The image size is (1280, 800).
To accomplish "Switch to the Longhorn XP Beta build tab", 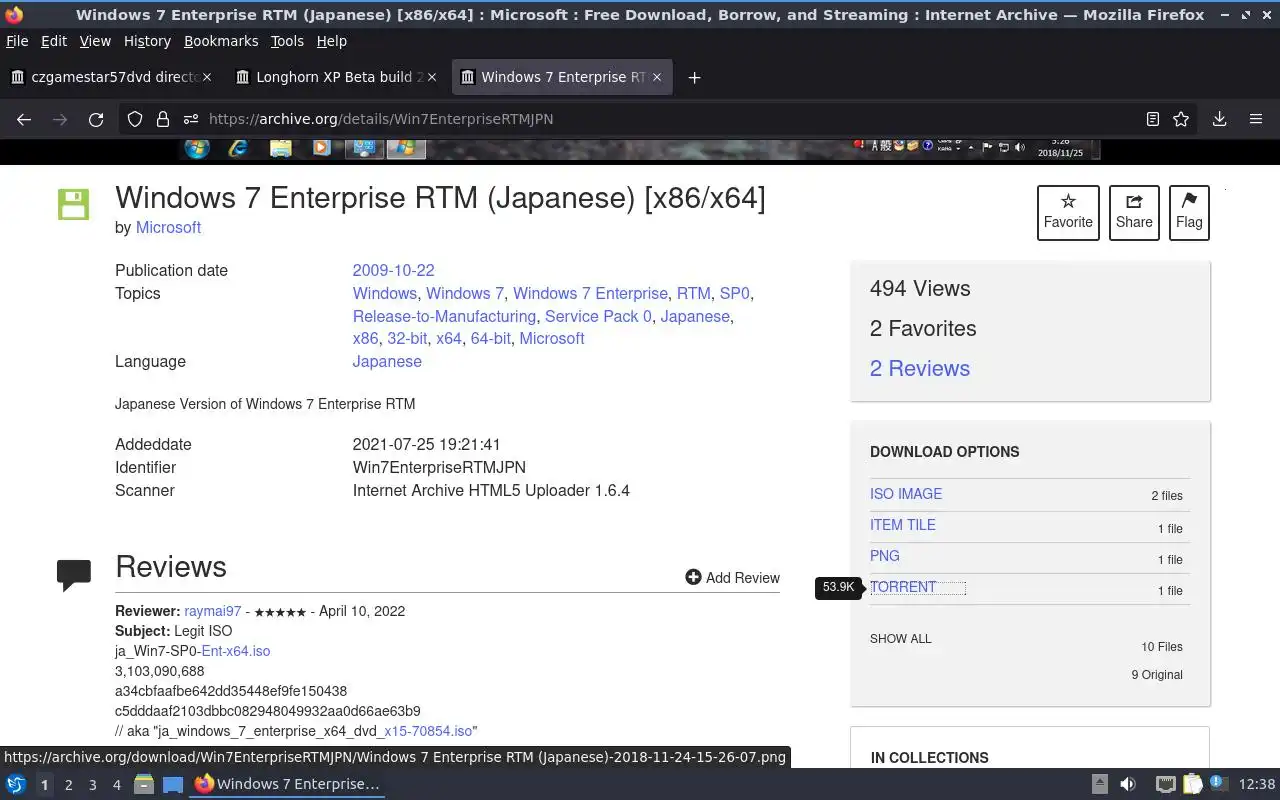I will 335,77.
